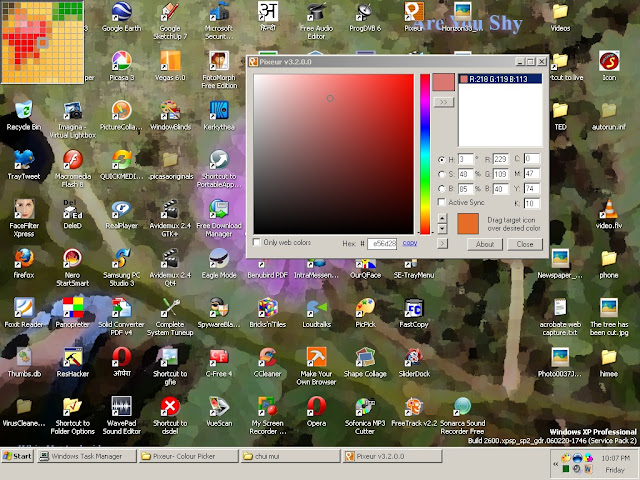640x480 pixels.
Task: Open the Videos folder
Action: pos(560,18)
